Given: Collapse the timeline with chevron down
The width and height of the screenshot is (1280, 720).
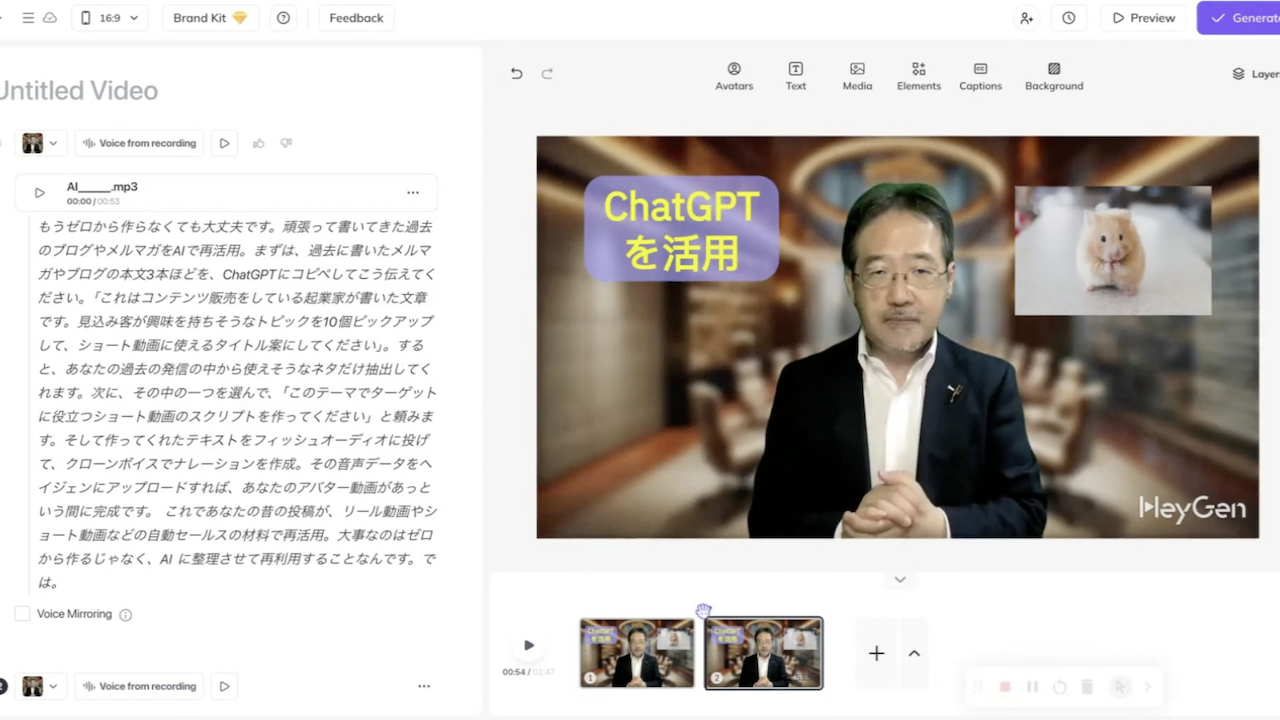Looking at the screenshot, I should tap(900, 580).
